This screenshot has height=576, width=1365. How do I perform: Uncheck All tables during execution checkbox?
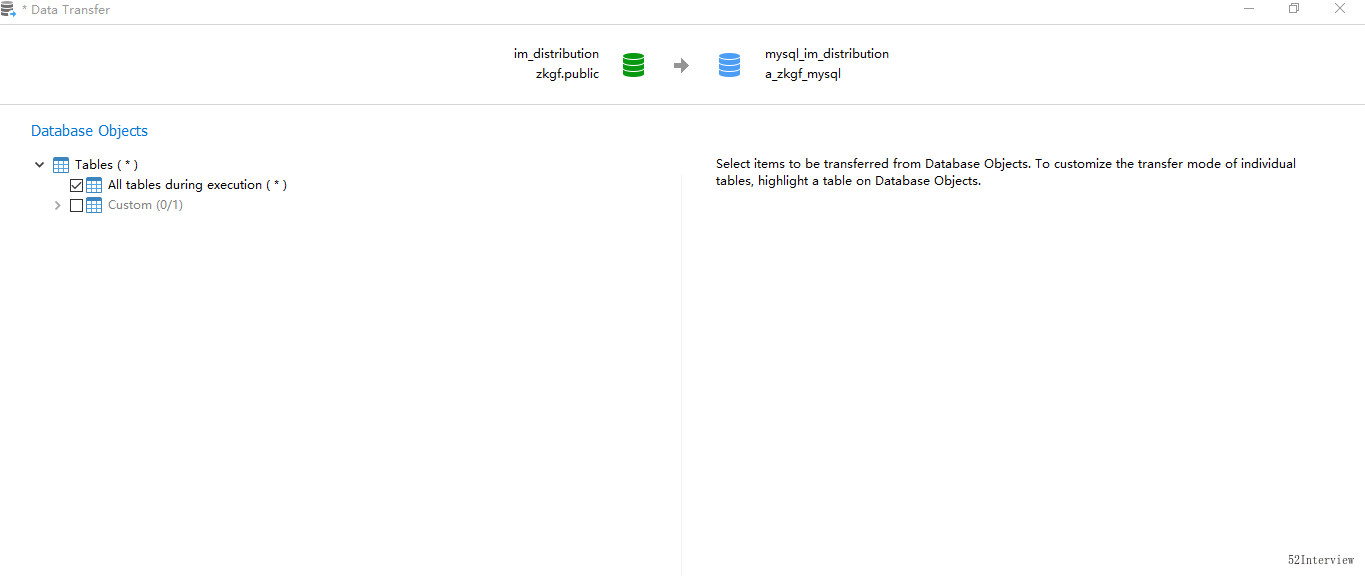(x=77, y=185)
